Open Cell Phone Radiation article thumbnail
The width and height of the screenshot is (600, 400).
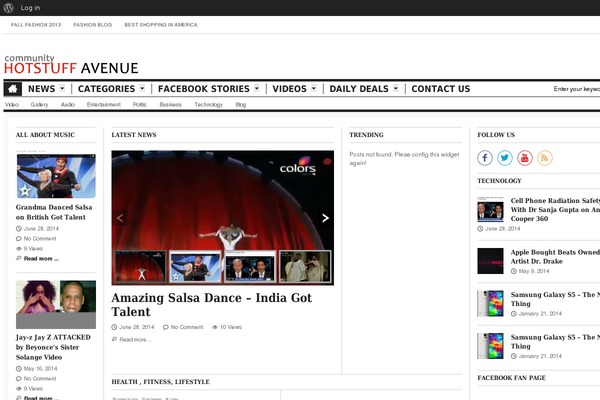(490, 209)
